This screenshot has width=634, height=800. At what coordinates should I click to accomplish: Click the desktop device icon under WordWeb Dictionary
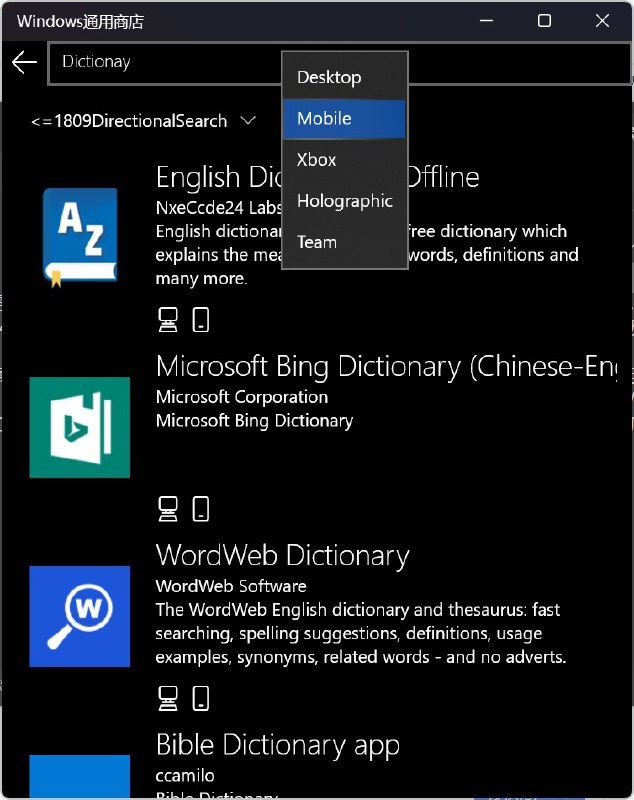(x=168, y=698)
